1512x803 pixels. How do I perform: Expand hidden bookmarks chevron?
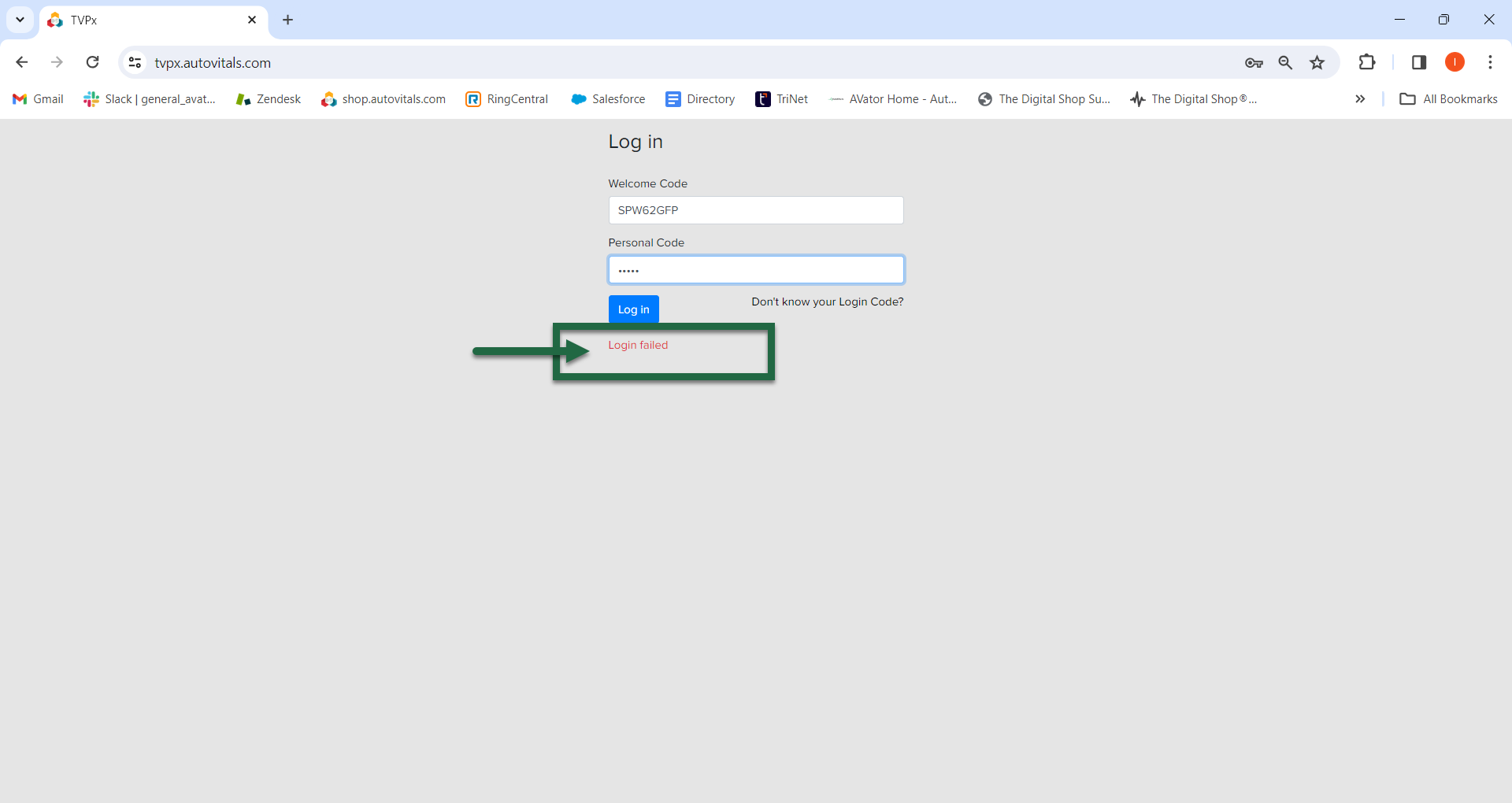(1360, 99)
